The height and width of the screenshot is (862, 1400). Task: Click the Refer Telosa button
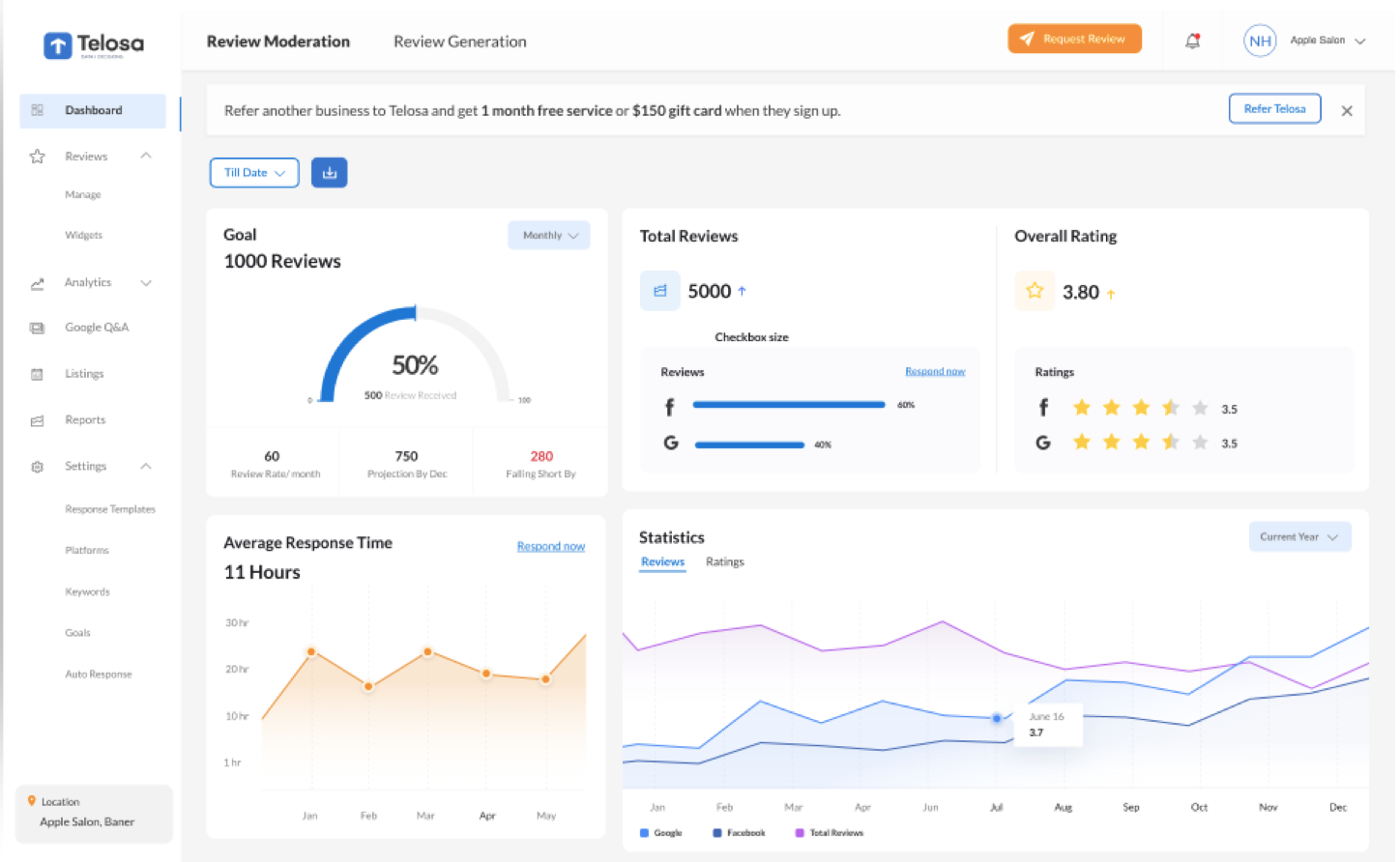pyautogui.click(x=1274, y=109)
